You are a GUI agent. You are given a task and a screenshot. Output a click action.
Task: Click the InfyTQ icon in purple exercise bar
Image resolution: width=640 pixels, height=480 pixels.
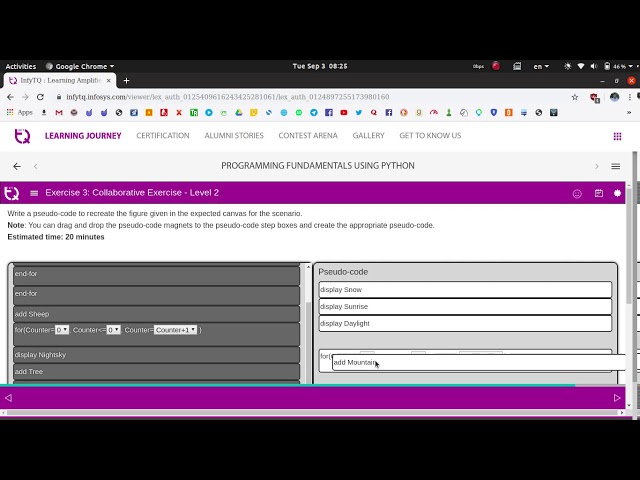point(11,193)
